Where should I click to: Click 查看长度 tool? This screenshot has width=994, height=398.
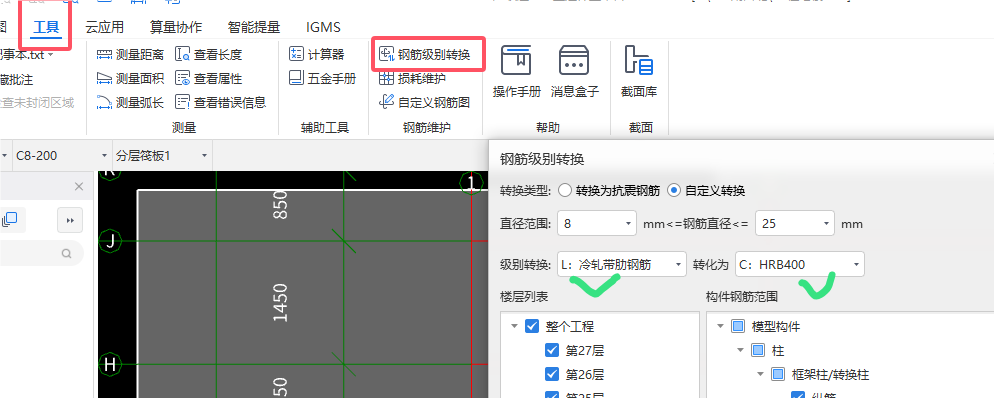[209, 55]
